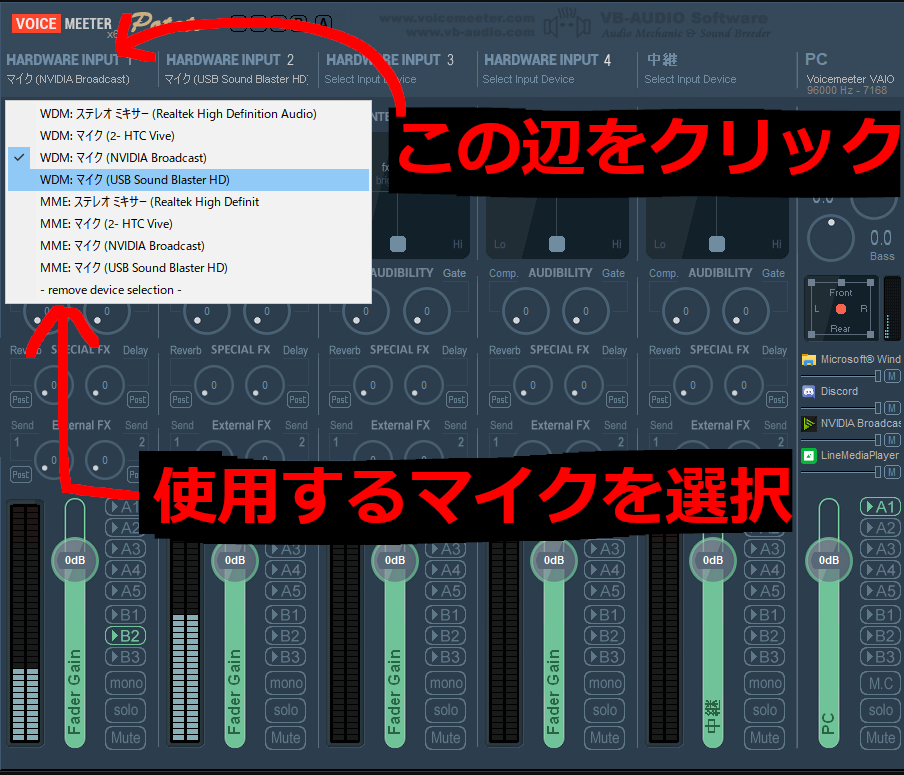Mute the Microsoft Windows app with its M button
904x775 pixels.
(892, 376)
